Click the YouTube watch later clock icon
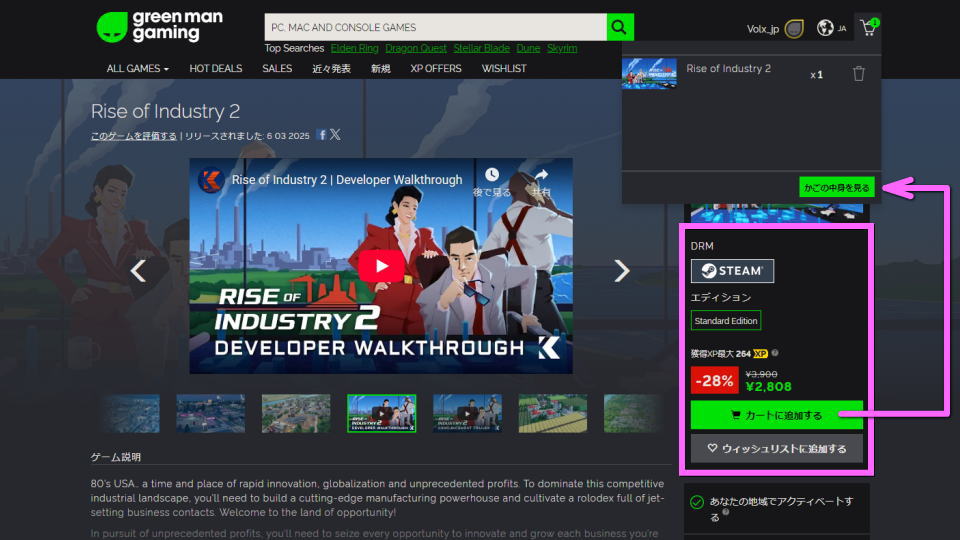 coord(492,176)
